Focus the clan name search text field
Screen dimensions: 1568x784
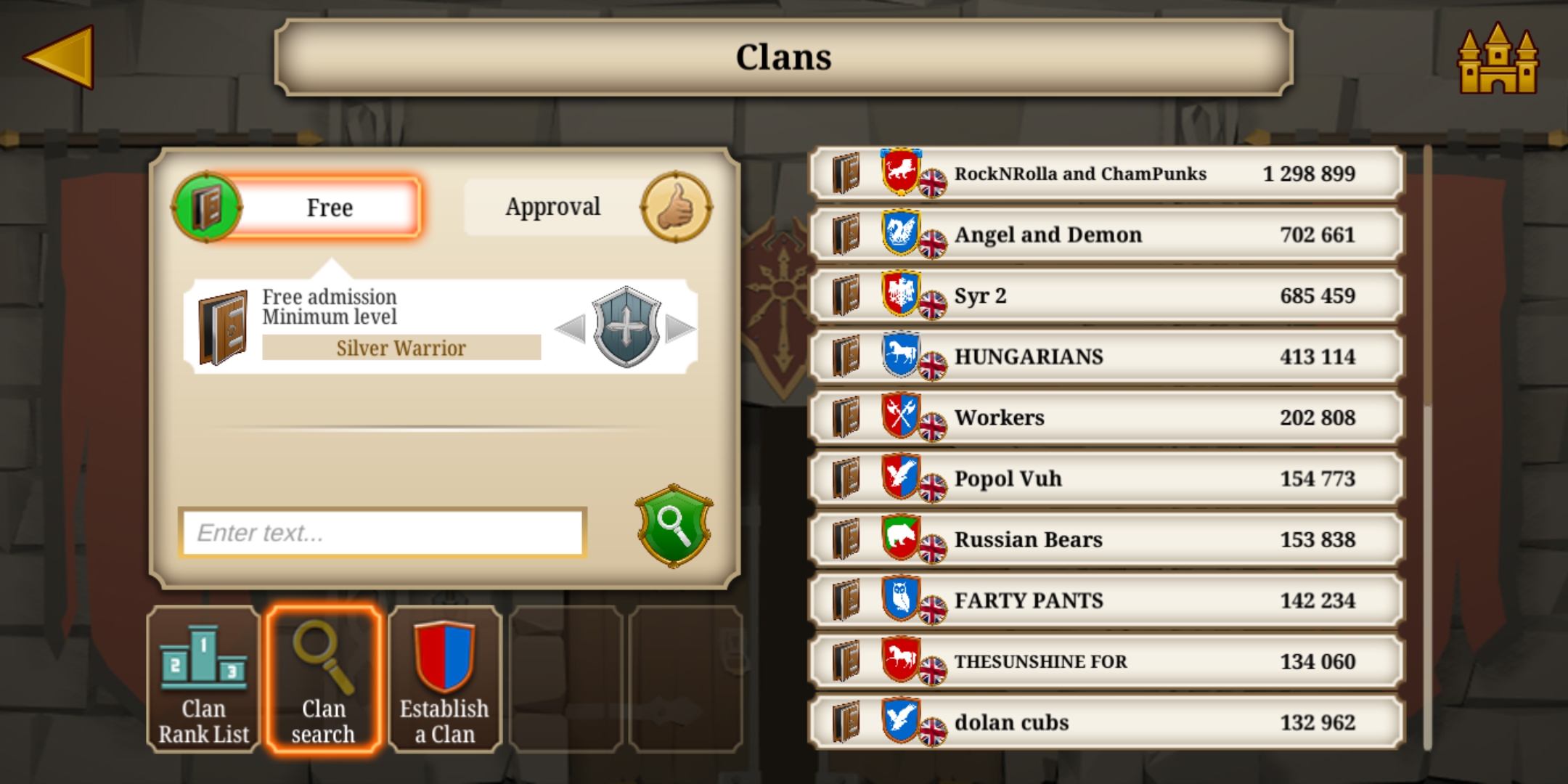pyautogui.click(x=383, y=533)
